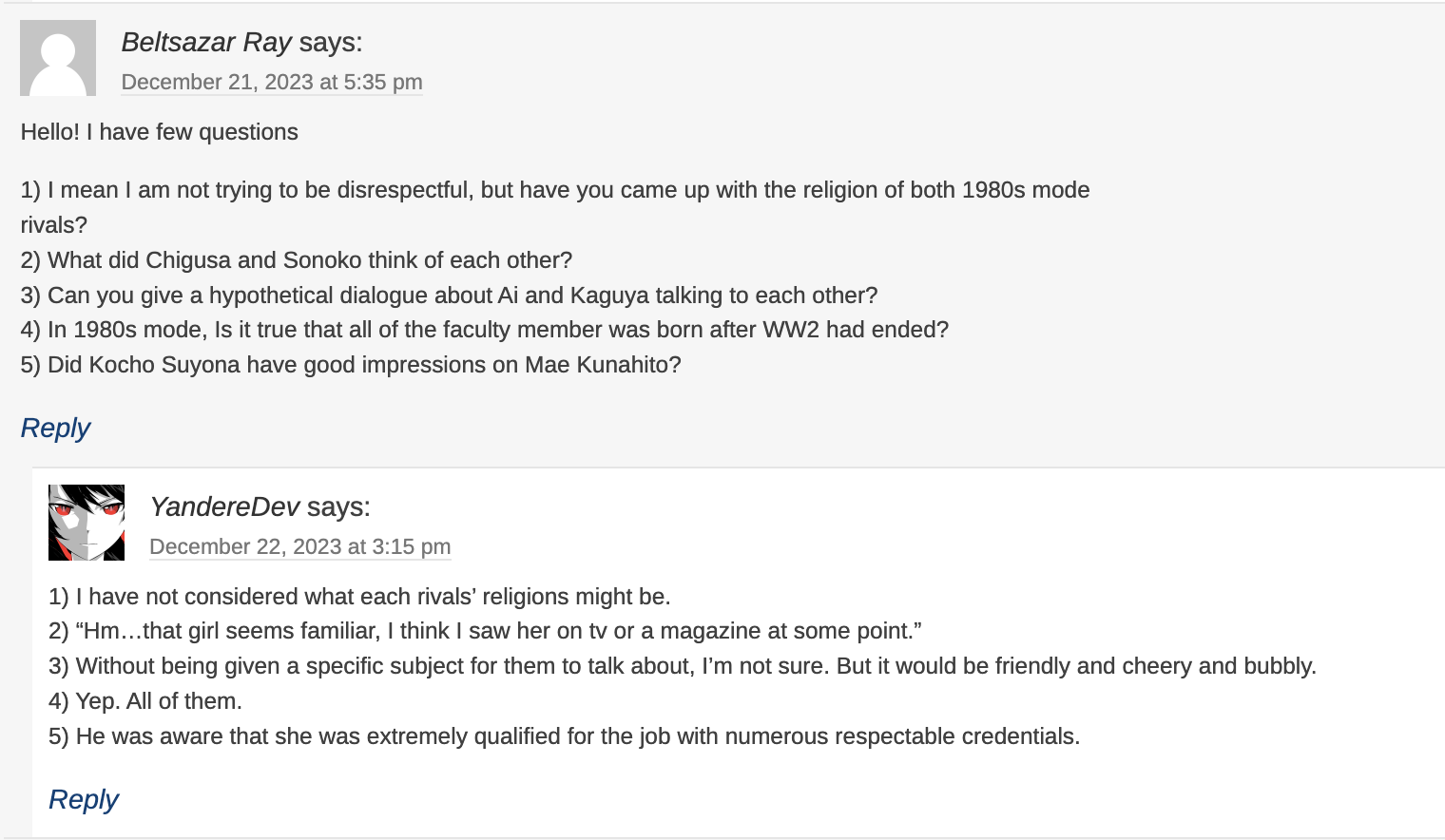Click the Ai and Kaguya dialogue question
Viewport: 1445px width, 840px height.
tap(449, 296)
